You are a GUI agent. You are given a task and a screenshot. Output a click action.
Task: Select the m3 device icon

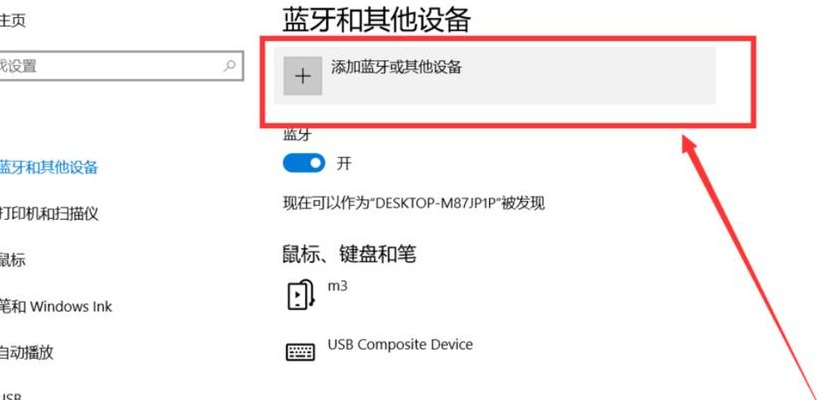click(x=301, y=295)
